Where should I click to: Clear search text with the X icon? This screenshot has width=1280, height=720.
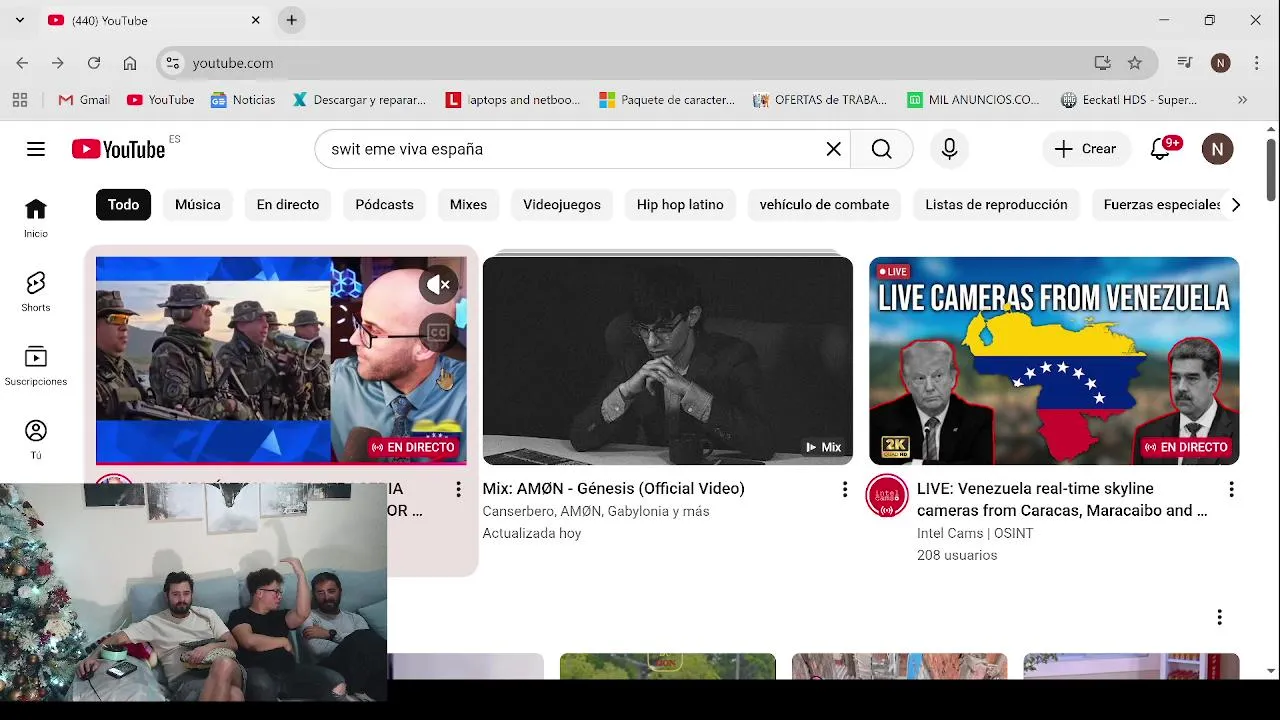coord(833,149)
